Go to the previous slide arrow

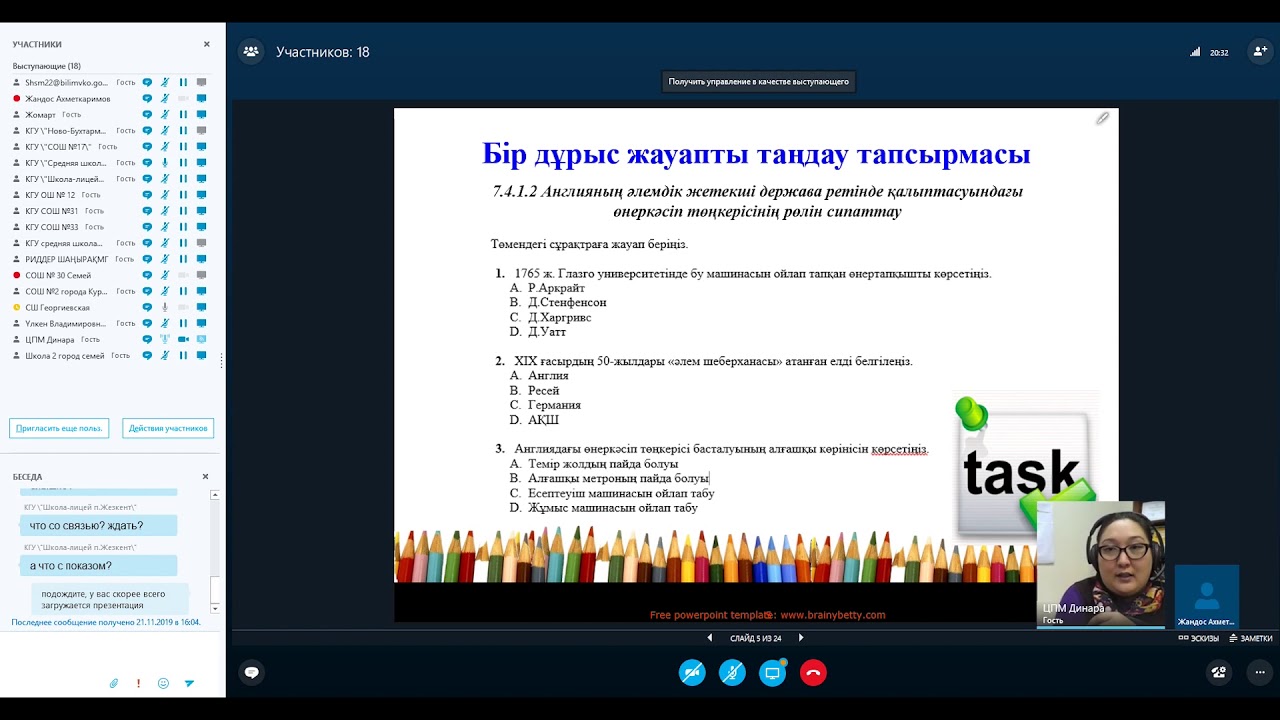710,638
